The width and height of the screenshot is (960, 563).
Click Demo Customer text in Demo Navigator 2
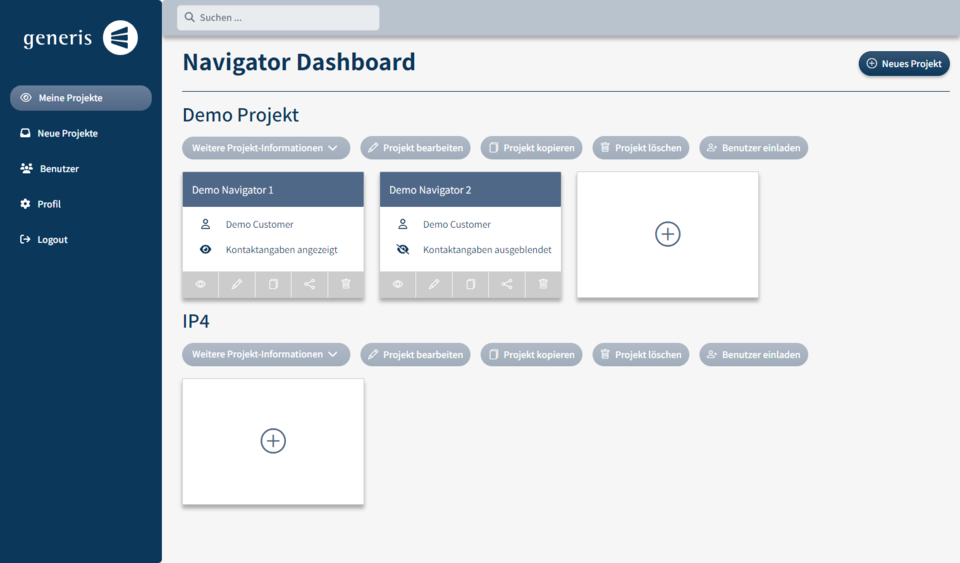pos(457,225)
